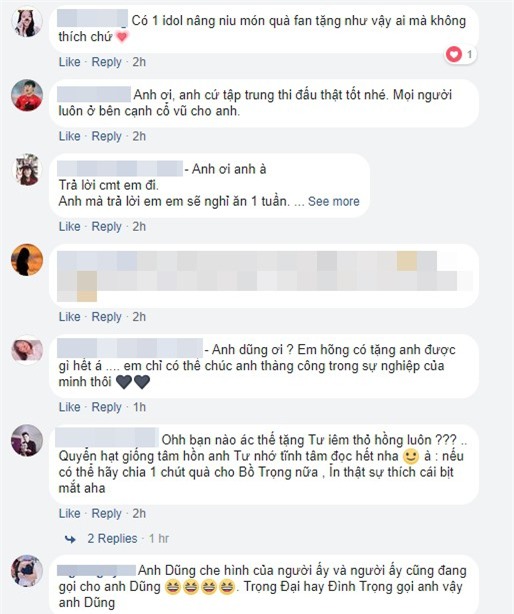Expand 'See more' on the 'Anh ơi anh à' comment
The height and width of the screenshot is (614, 514).
click(x=334, y=201)
